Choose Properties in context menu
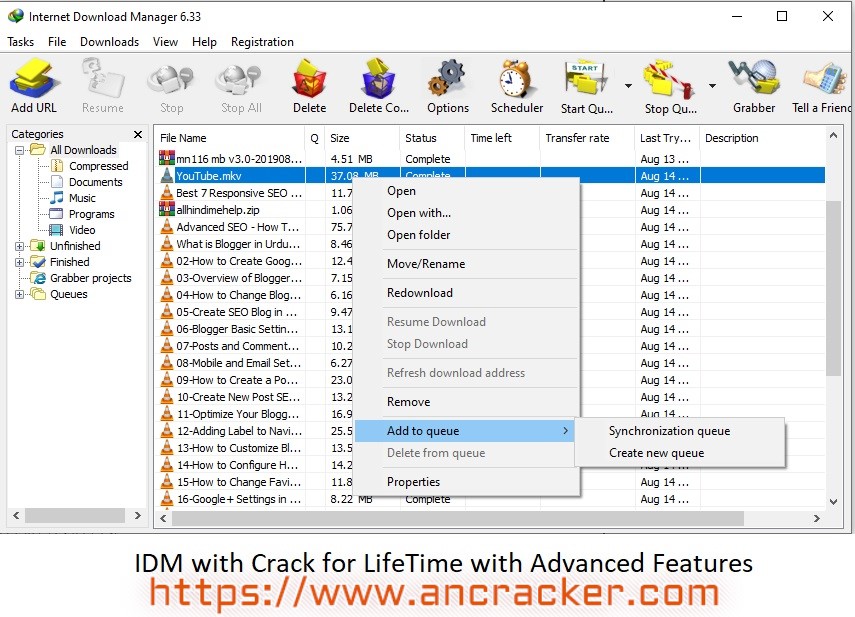This screenshot has height=617, width=855. tap(413, 482)
